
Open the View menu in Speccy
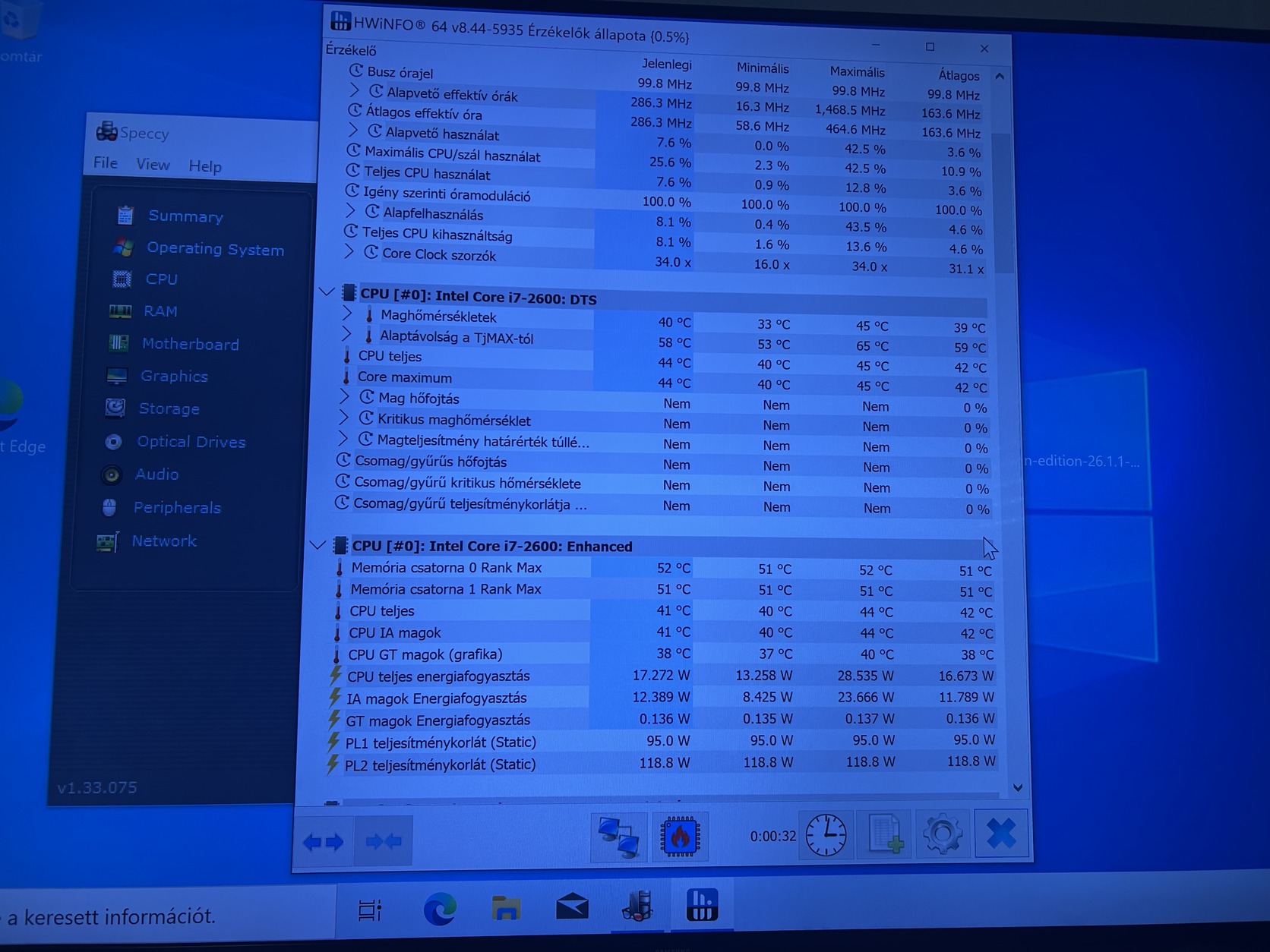tap(153, 164)
